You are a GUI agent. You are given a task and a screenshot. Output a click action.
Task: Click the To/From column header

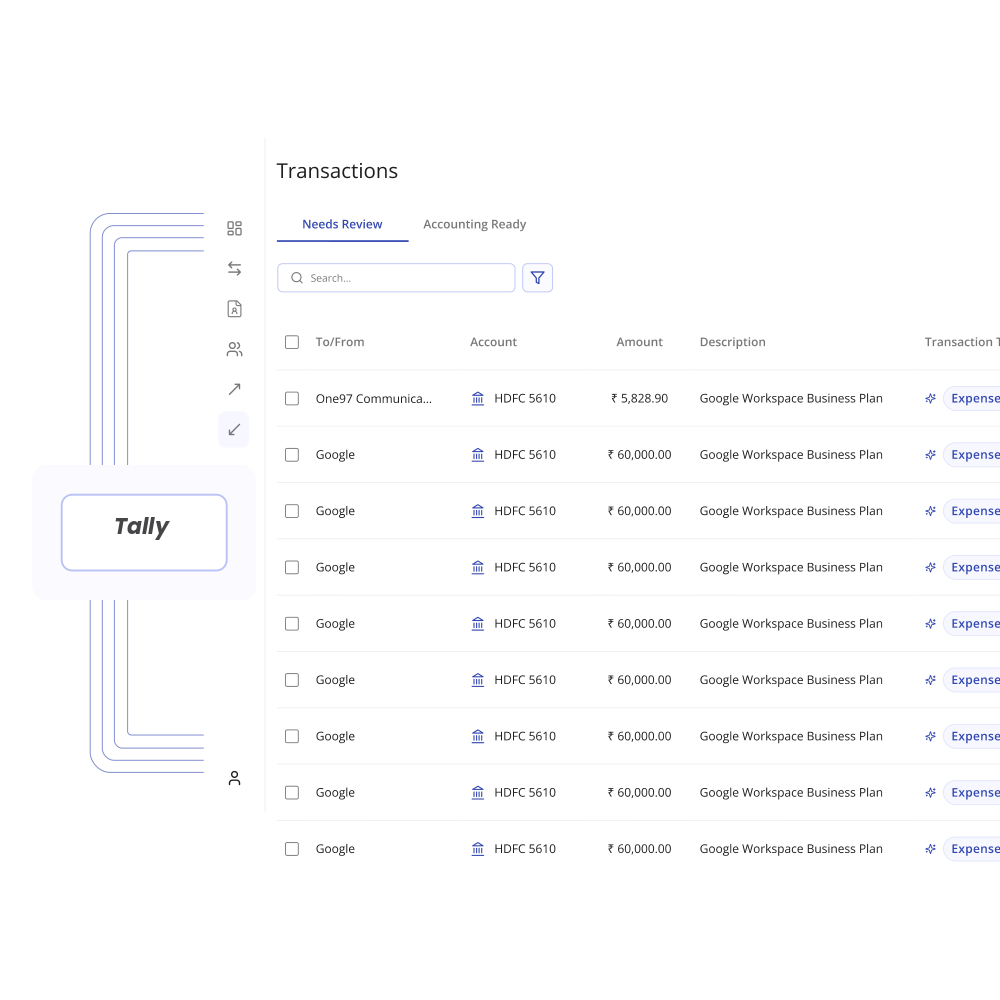click(340, 342)
